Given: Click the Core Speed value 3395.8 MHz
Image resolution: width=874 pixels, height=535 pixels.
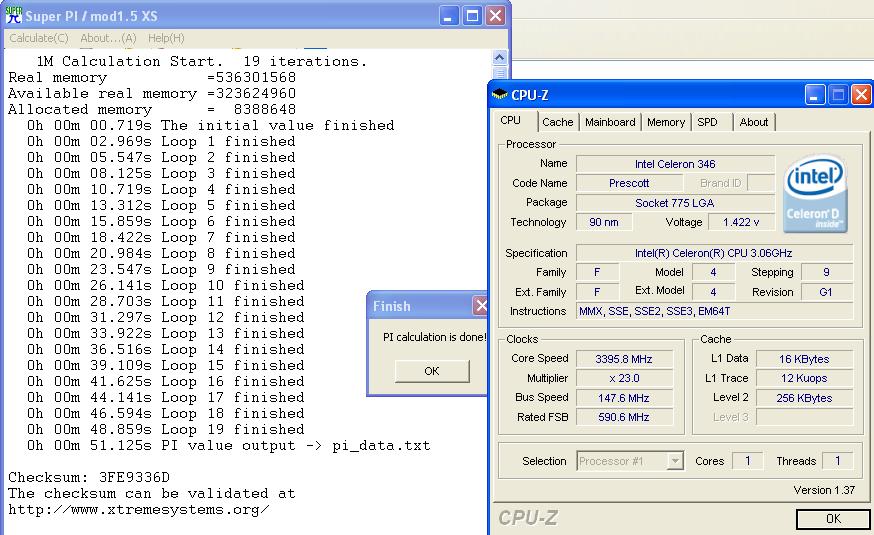Looking at the screenshot, I should (624, 359).
